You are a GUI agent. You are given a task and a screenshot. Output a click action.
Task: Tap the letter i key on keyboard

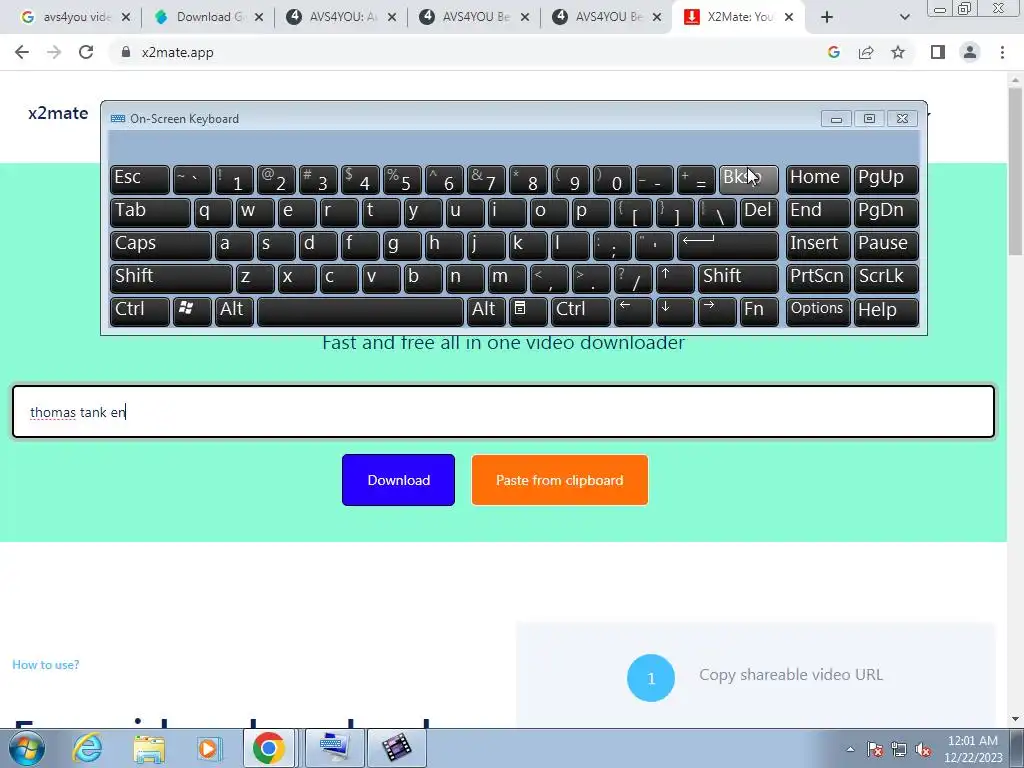click(507, 212)
